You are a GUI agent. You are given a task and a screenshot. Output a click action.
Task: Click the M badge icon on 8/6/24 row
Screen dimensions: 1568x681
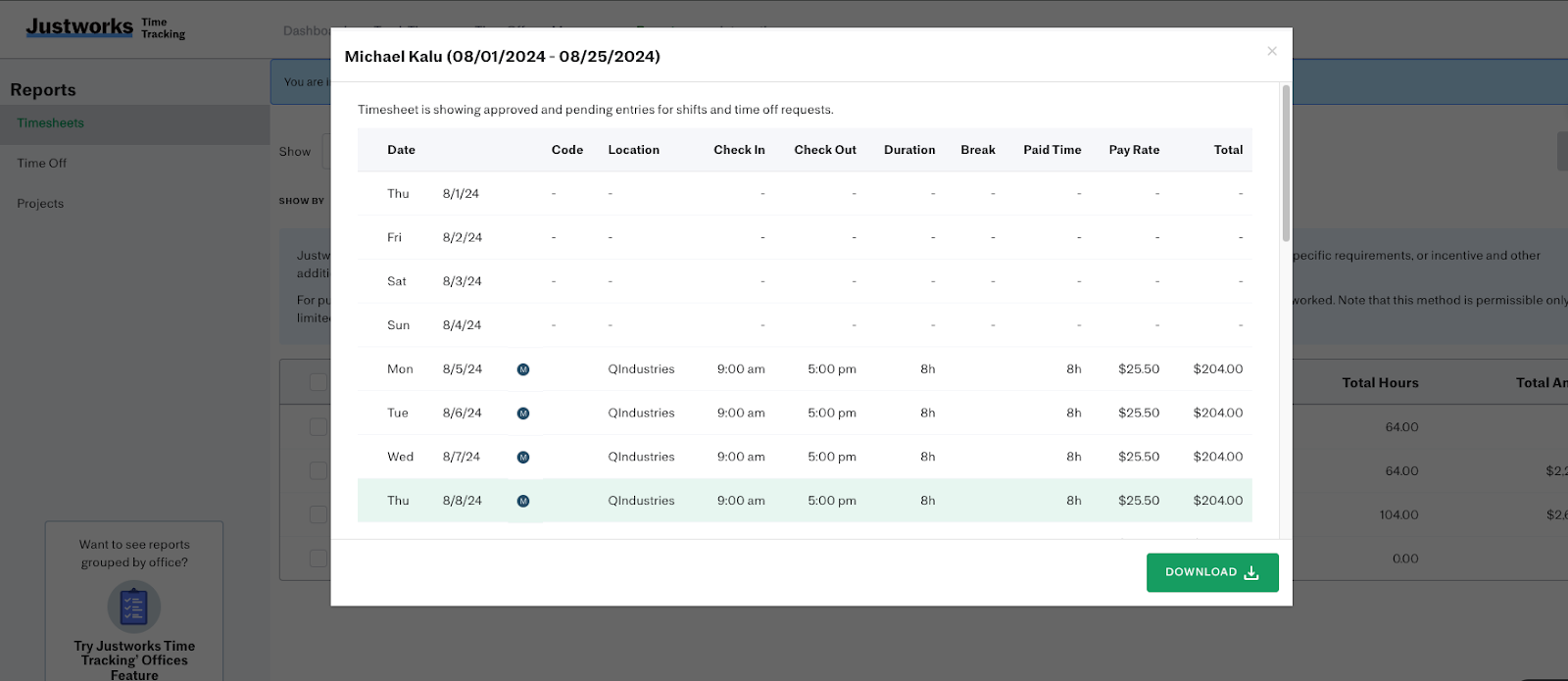(523, 413)
